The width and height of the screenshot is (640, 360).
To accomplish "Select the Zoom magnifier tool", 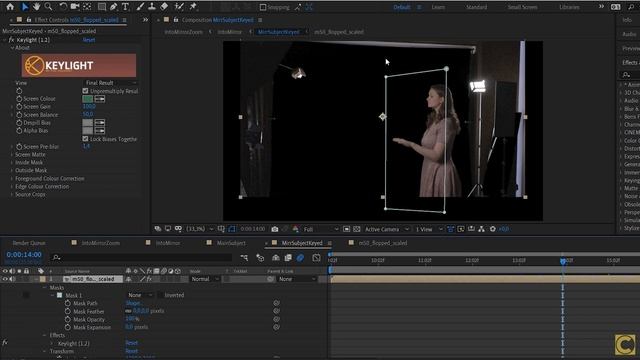I will tap(49, 7).
